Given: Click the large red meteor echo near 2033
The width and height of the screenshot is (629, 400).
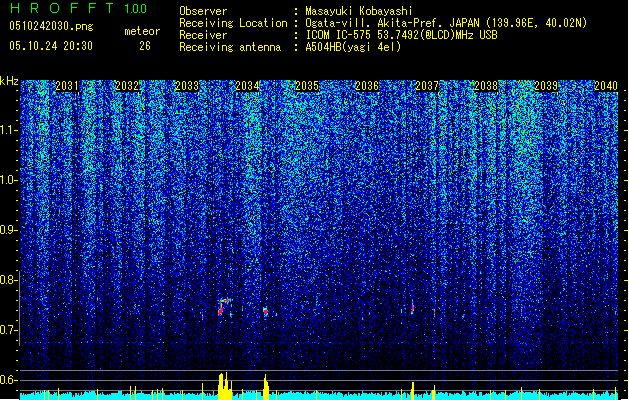Looking at the screenshot, I should 224,307.
